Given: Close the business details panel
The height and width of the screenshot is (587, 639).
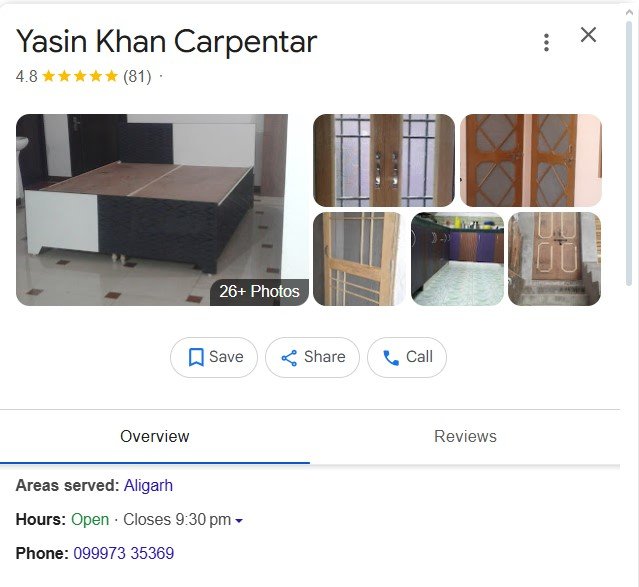Looking at the screenshot, I should 588,35.
